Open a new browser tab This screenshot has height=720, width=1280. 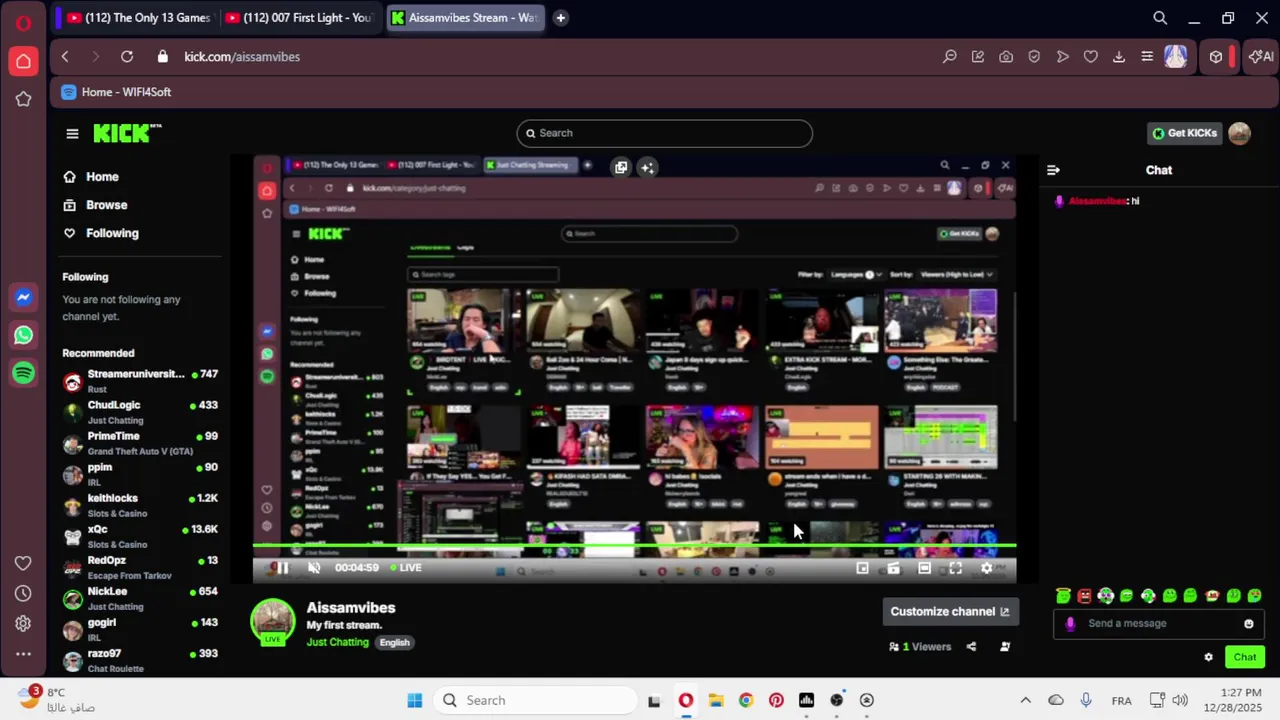click(561, 18)
